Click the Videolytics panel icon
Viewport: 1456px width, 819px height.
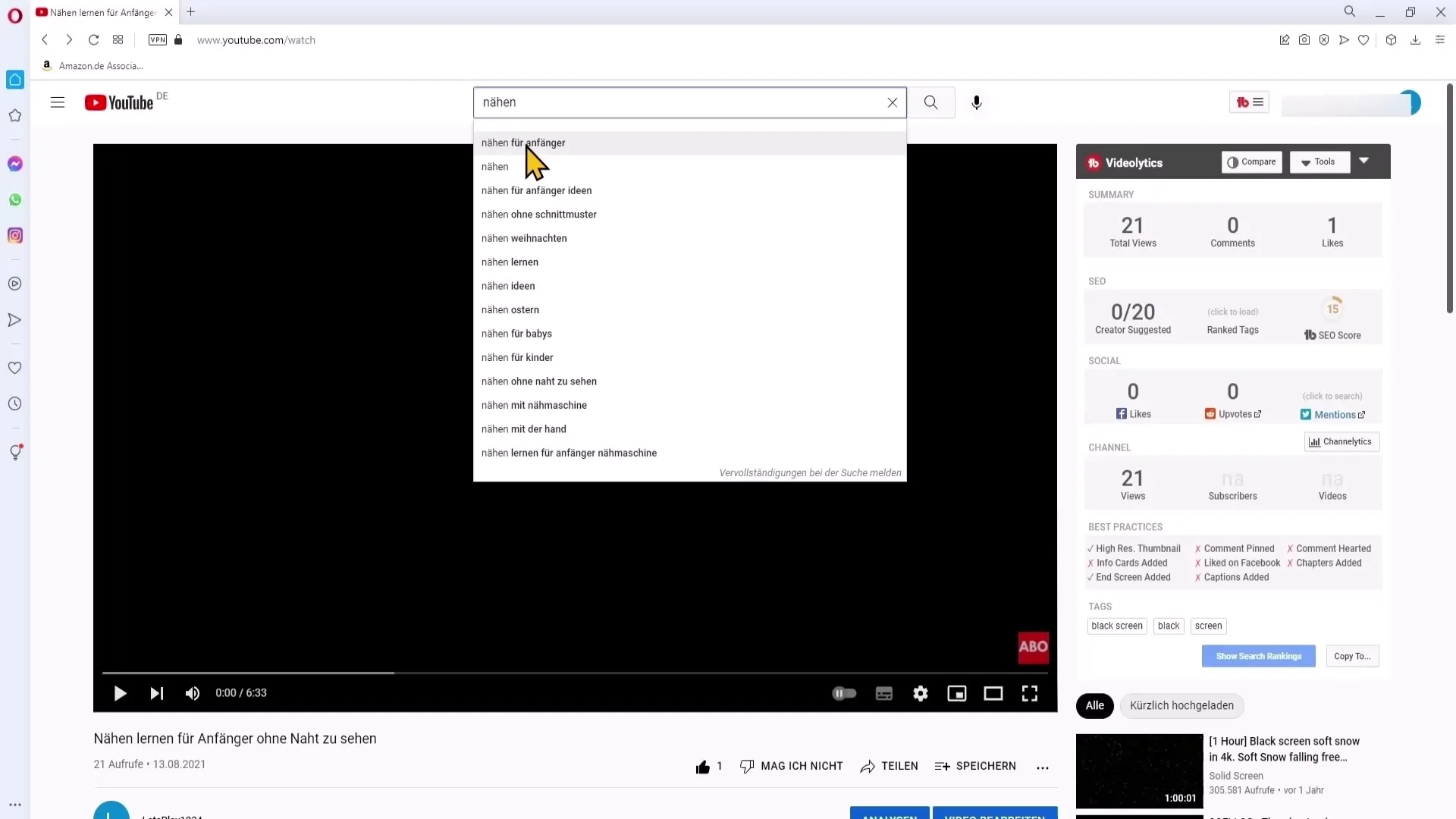point(1094,162)
